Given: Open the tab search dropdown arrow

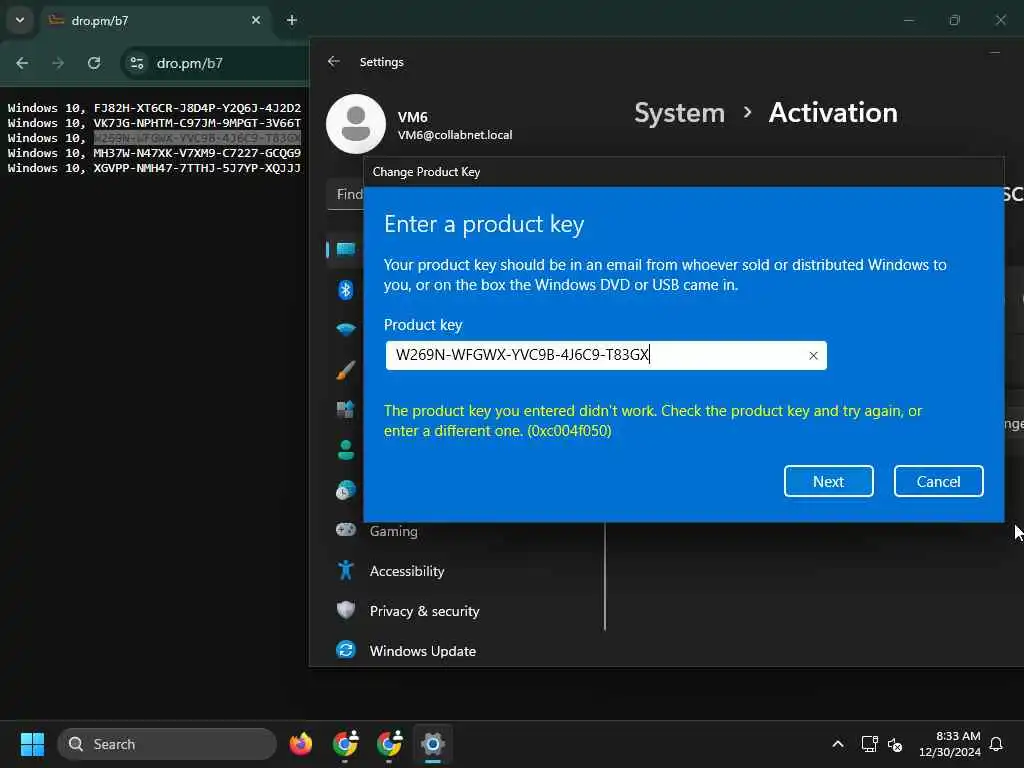Looking at the screenshot, I should pos(20,20).
